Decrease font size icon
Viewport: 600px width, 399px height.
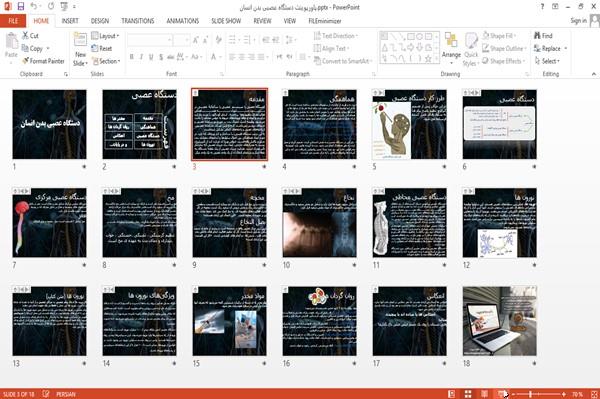pos(205,39)
